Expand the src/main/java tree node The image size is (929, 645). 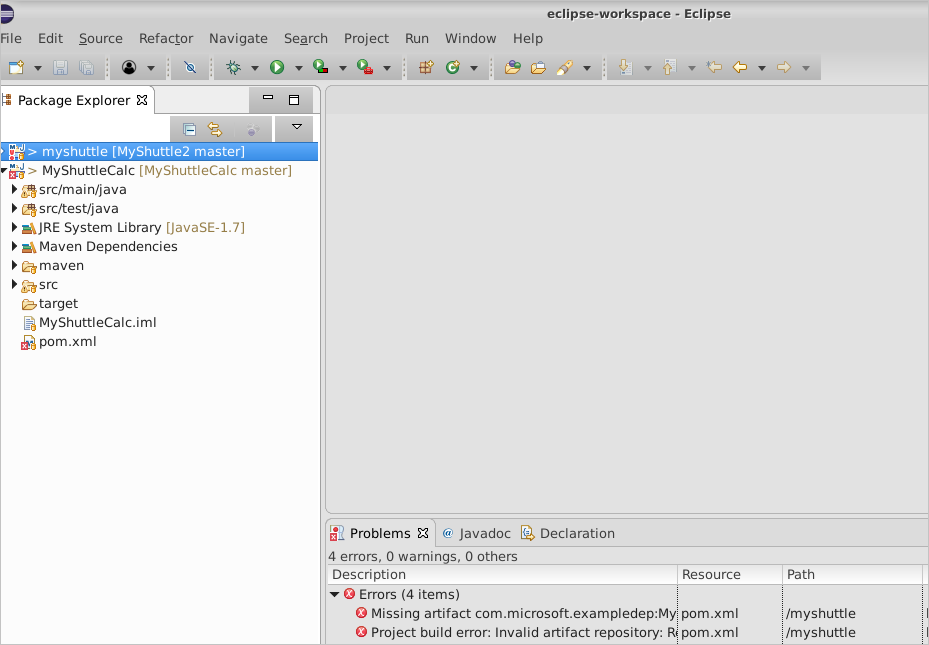pyautogui.click(x=14, y=189)
